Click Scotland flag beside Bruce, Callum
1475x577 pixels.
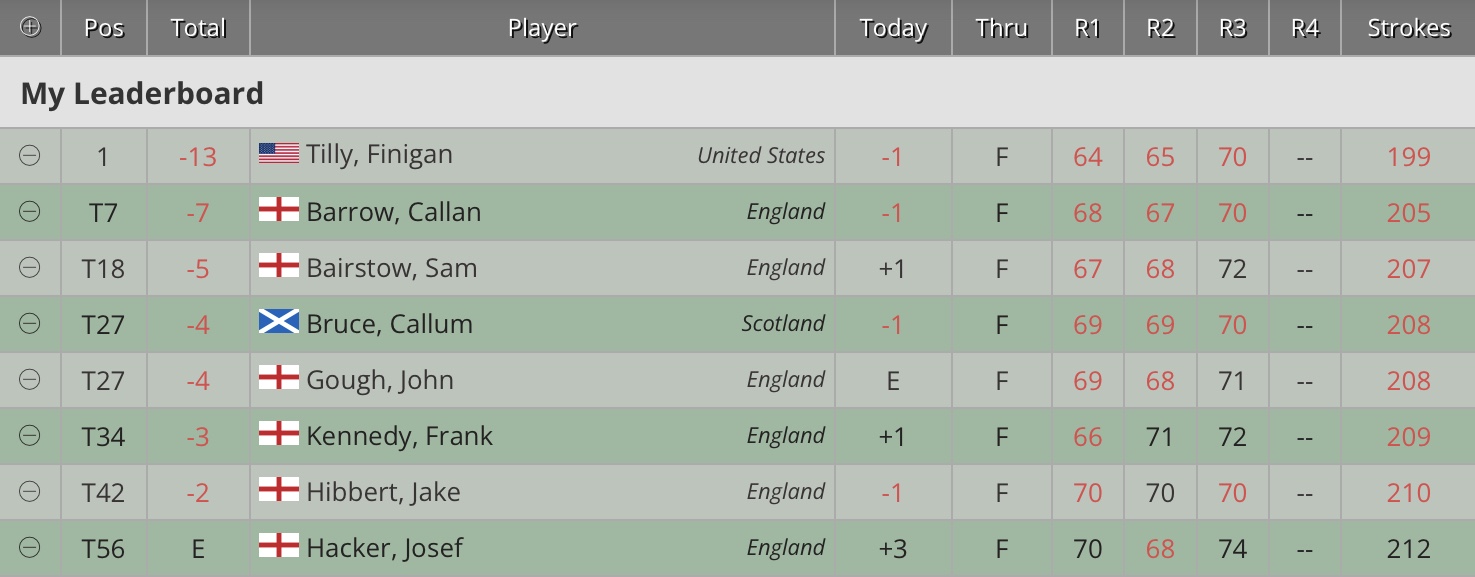pyautogui.click(x=279, y=321)
